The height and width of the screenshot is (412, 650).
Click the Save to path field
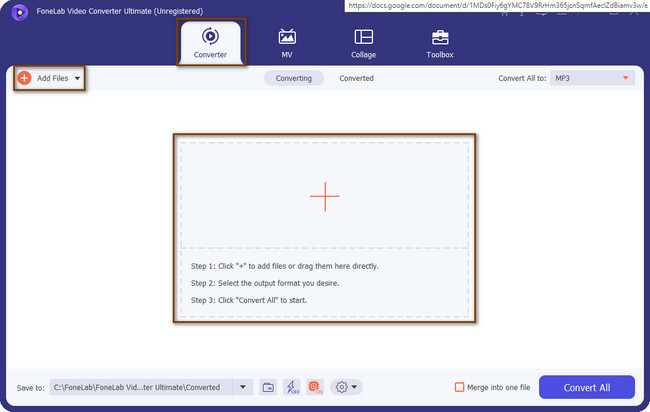pos(140,387)
